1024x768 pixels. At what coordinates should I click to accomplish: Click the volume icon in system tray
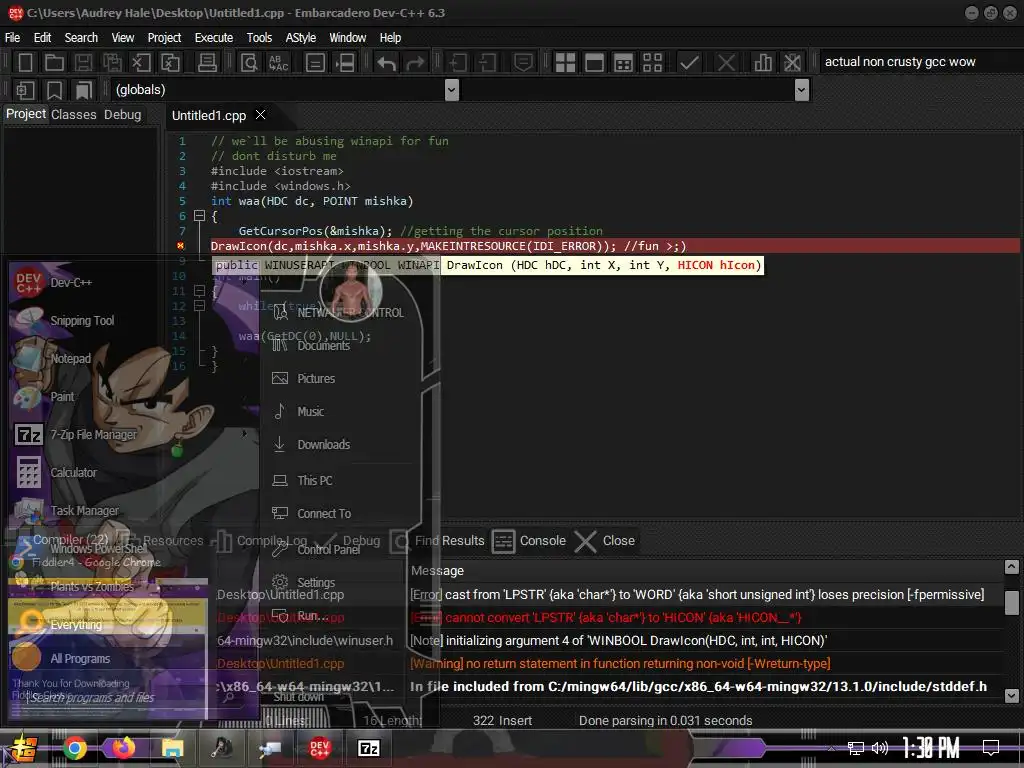point(880,748)
